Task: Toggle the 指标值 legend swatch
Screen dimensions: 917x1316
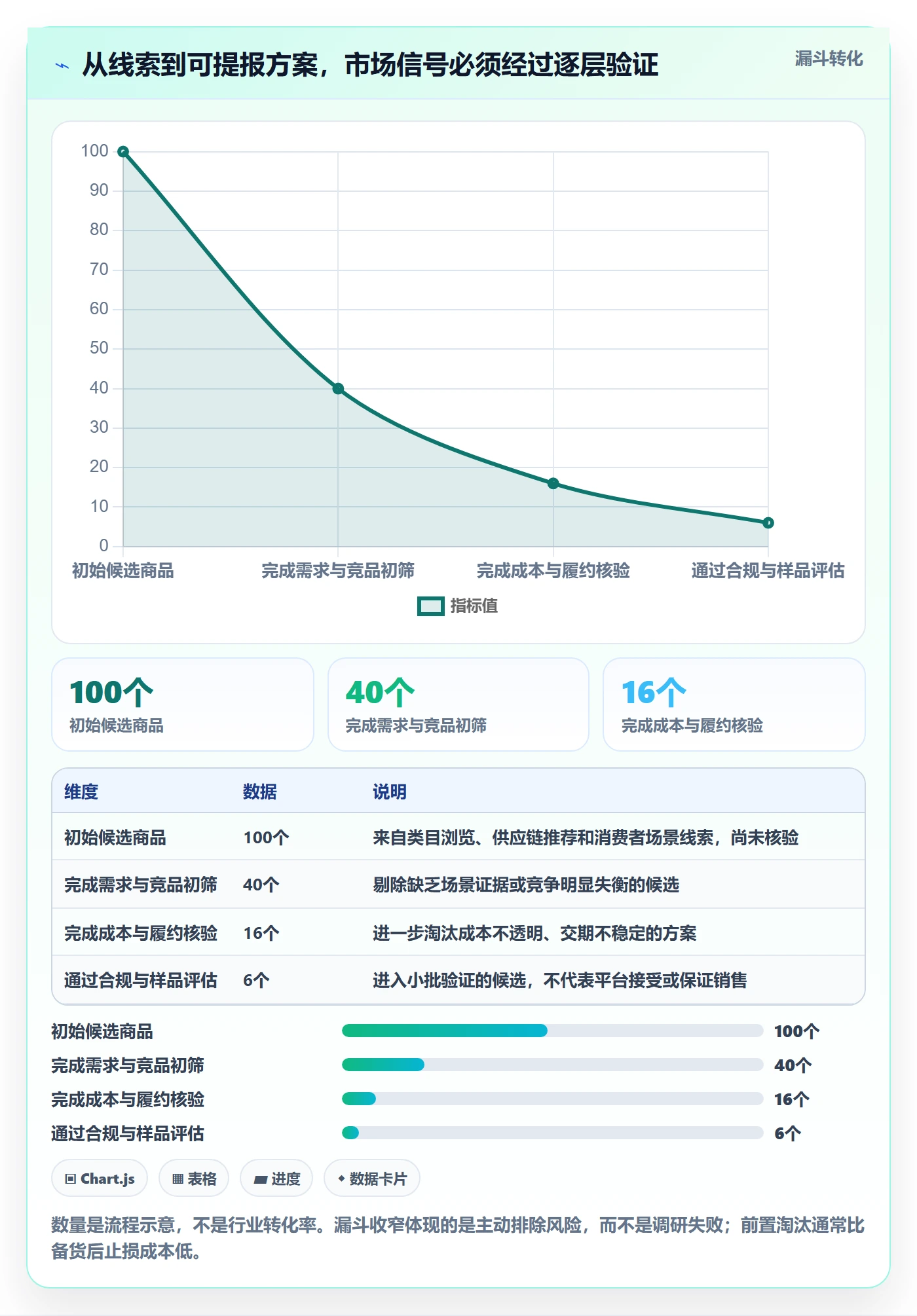Action: tap(431, 606)
